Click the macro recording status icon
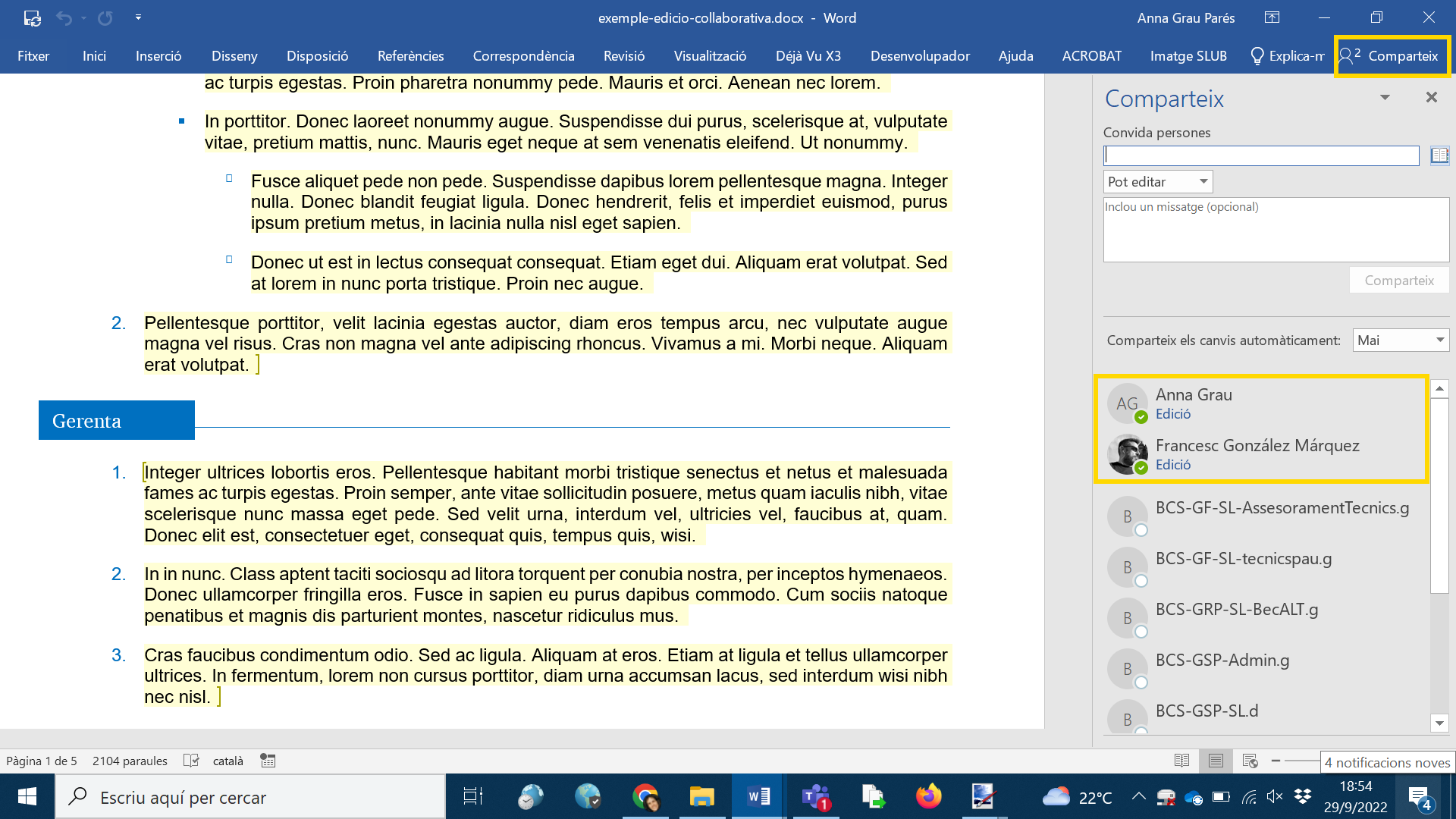The image size is (1456, 819). click(x=268, y=761)
